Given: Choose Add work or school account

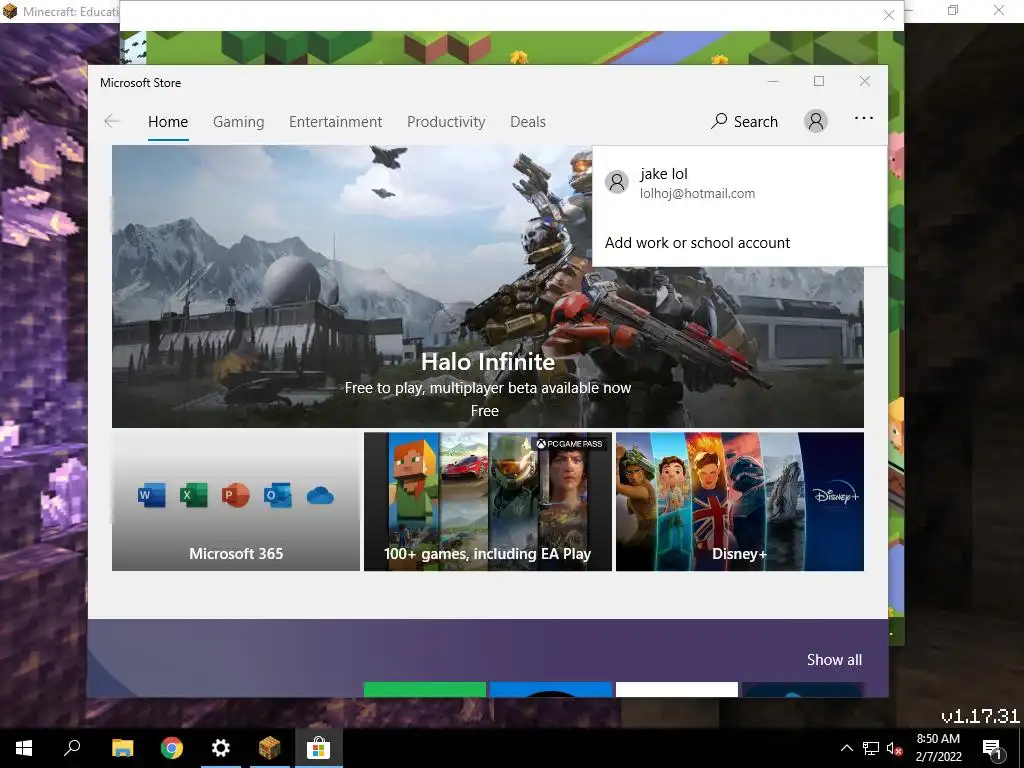Looking at the screenshot, I should coord(697,243).
